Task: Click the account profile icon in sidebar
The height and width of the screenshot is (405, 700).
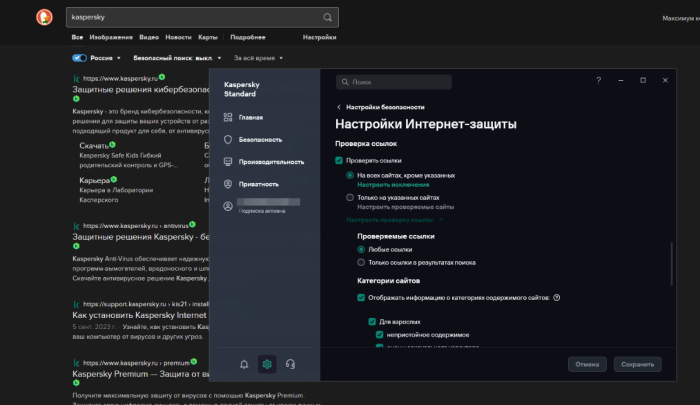Action: point(228,206)
